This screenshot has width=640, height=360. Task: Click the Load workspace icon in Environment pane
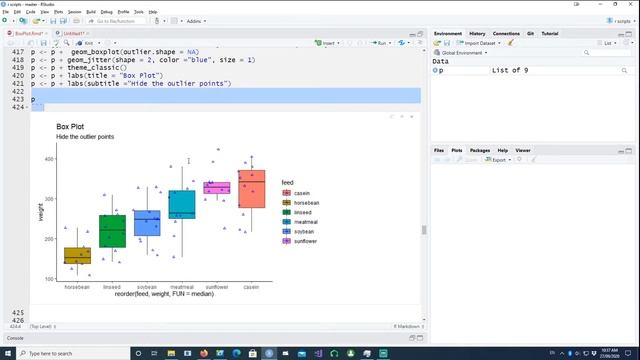(437, 43)
